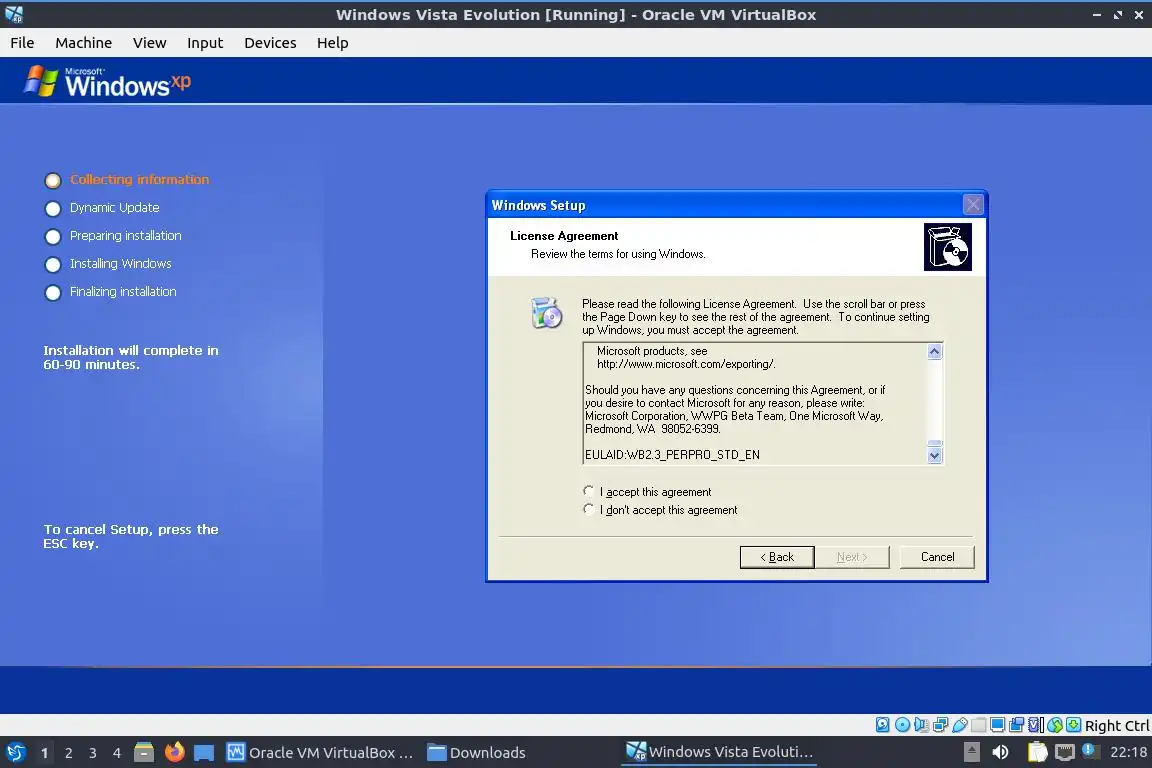Click the optical disk status icon
Viewport: 1152px width, 768px height.
(902, 725)
